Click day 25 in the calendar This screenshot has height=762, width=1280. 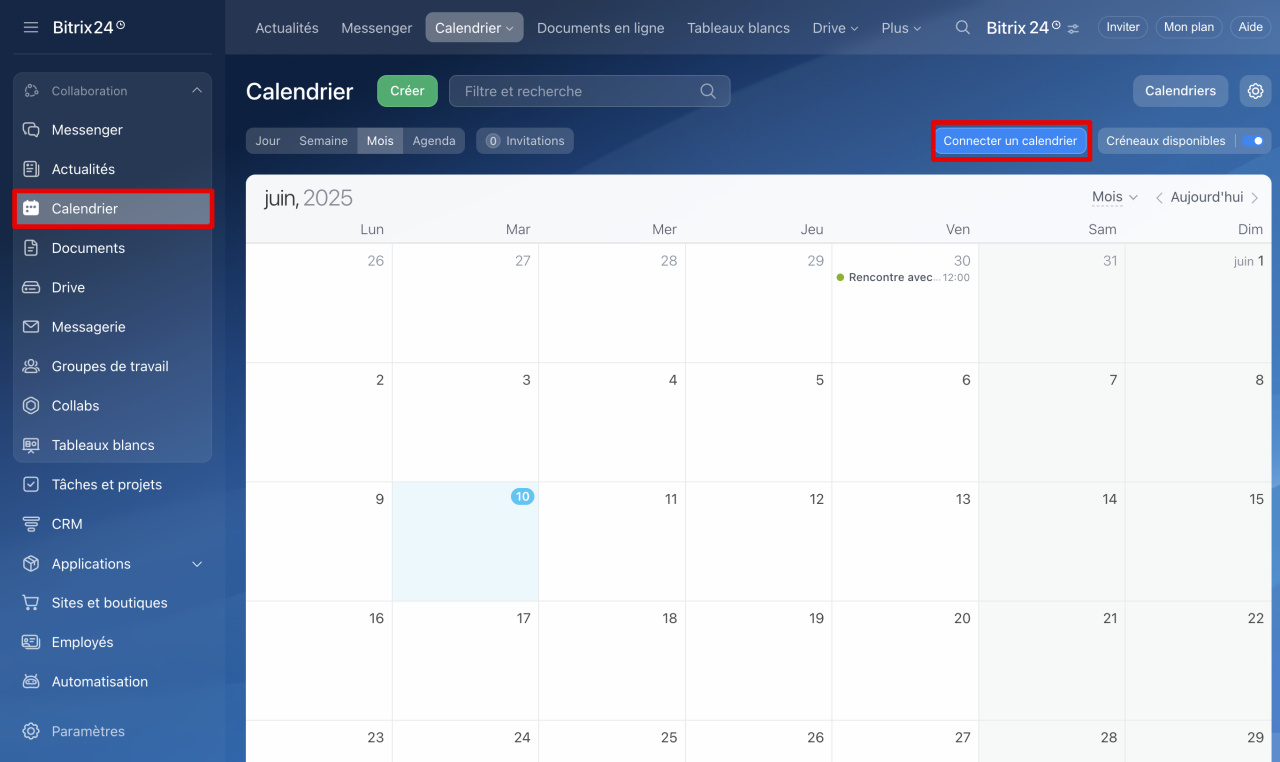pos(612,741)
